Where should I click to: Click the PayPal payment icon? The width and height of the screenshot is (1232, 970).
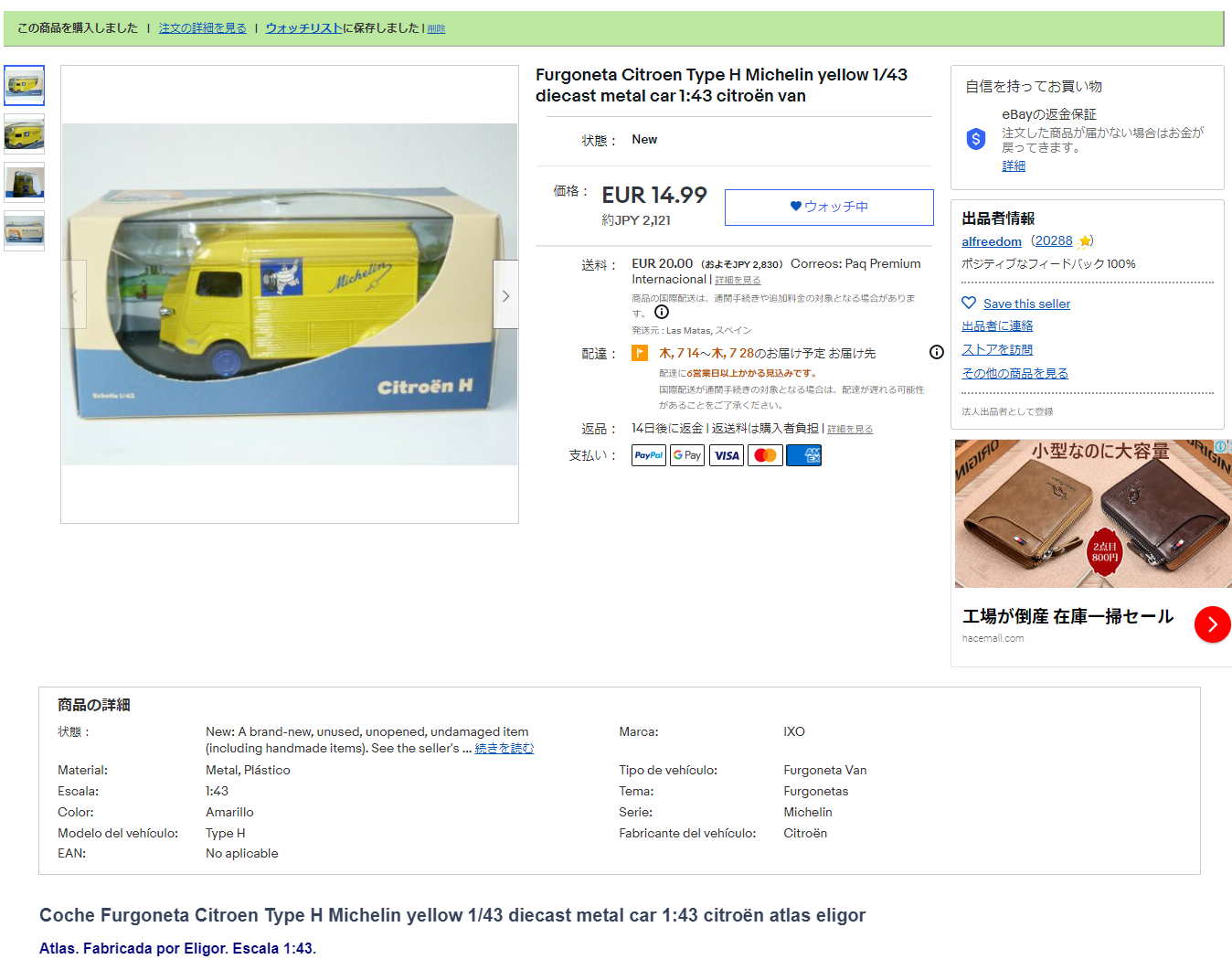tap(649, 455)
